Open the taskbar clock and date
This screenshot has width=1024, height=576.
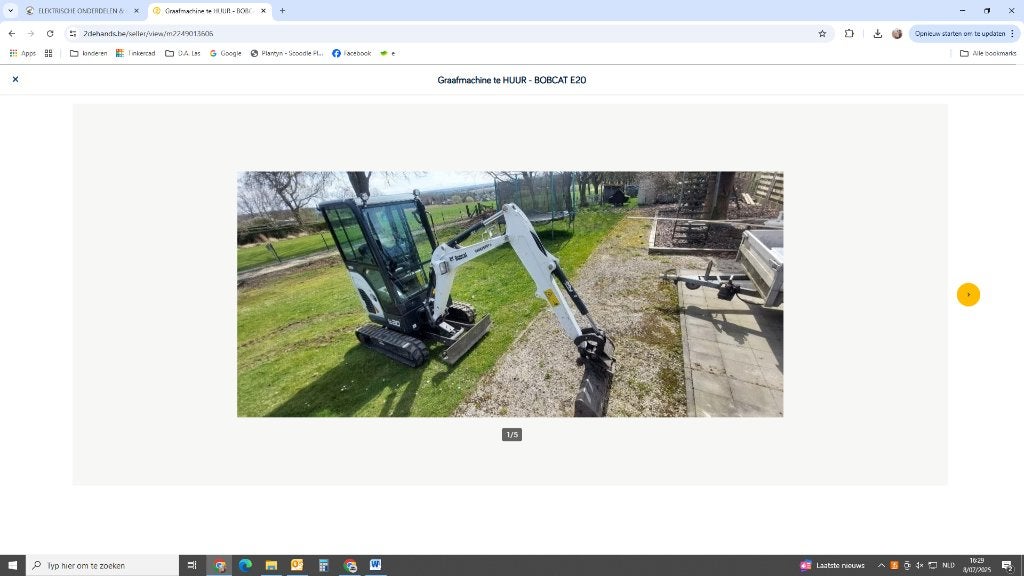(x=977, y=566)
